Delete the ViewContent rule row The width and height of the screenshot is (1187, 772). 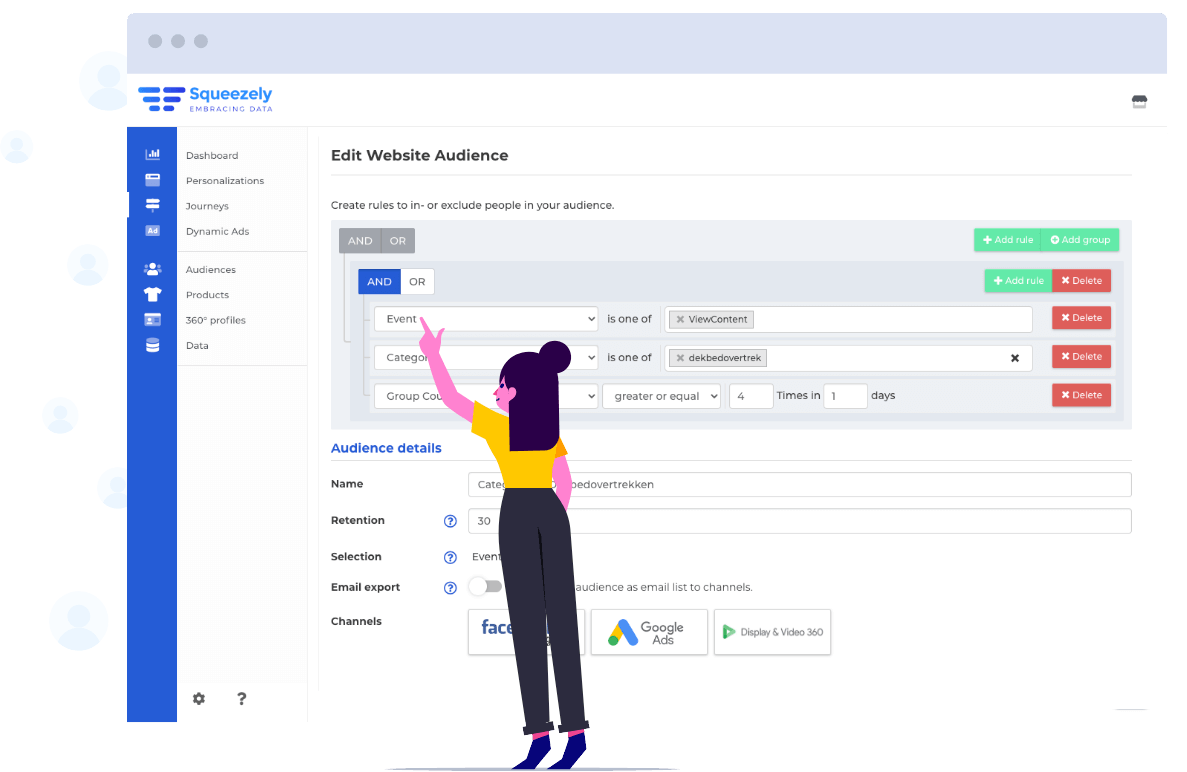(1081, 317)
